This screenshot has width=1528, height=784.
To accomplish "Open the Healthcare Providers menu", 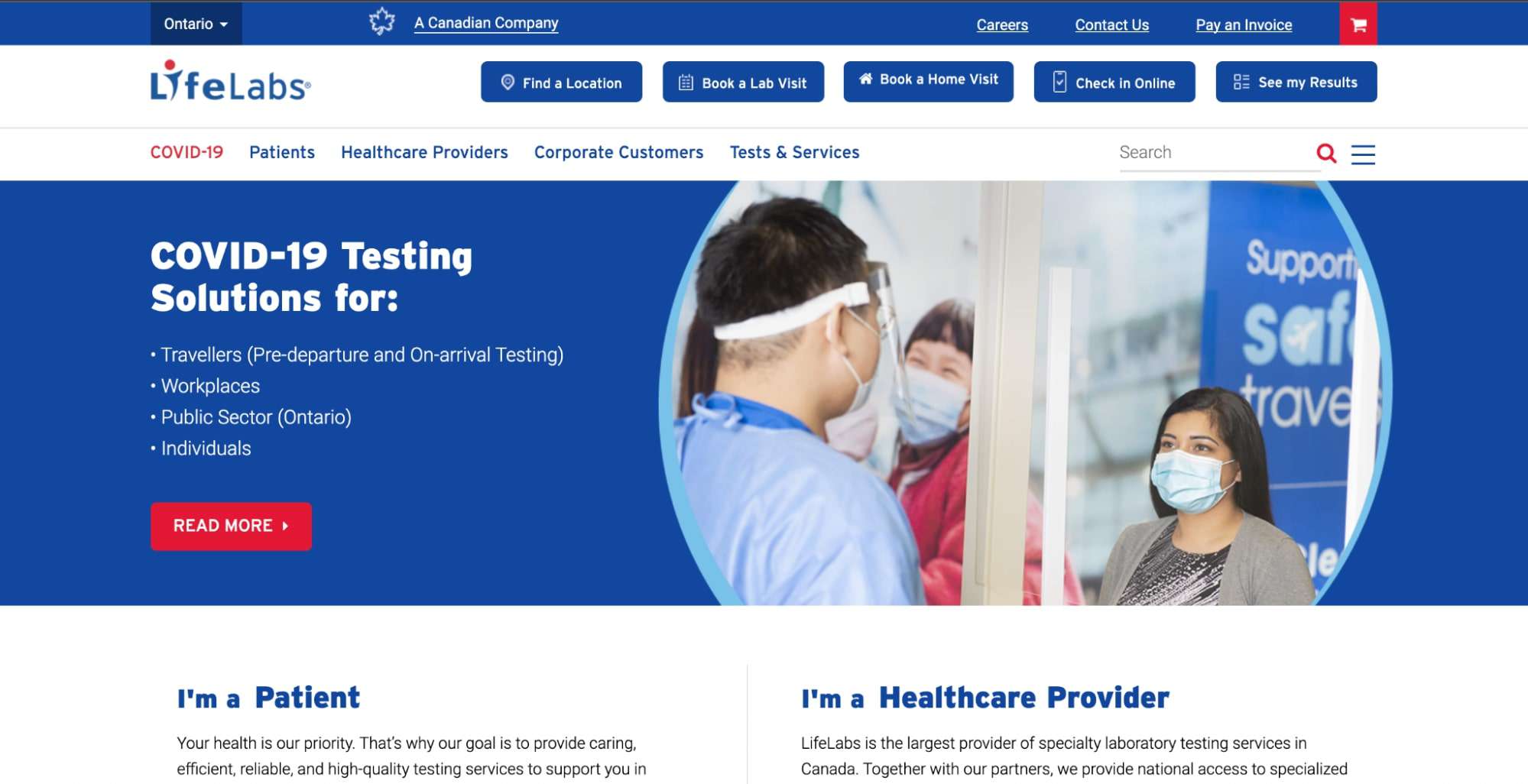I will click(424, 152).
